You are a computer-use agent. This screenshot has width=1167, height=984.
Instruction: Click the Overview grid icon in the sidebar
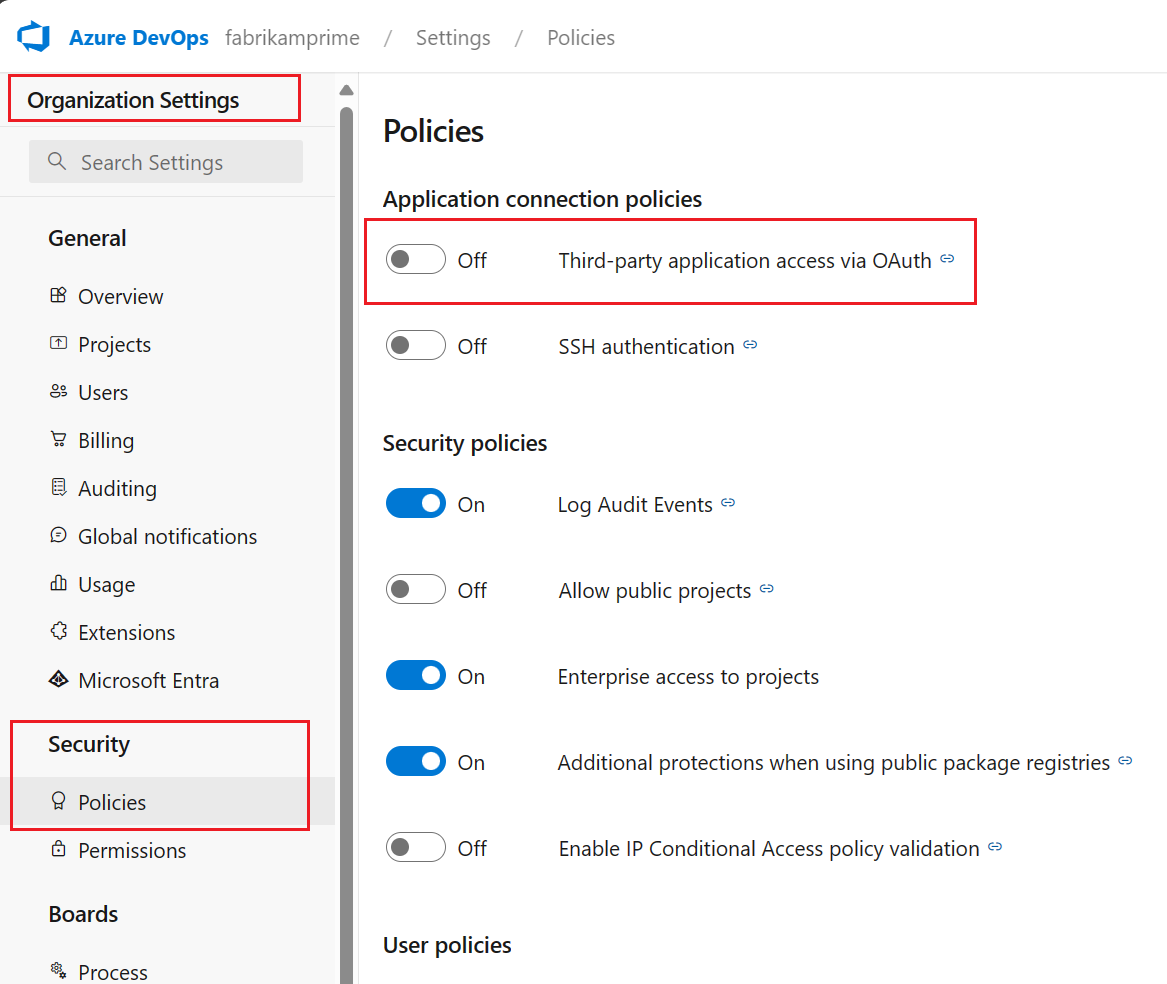pos(58,295)
